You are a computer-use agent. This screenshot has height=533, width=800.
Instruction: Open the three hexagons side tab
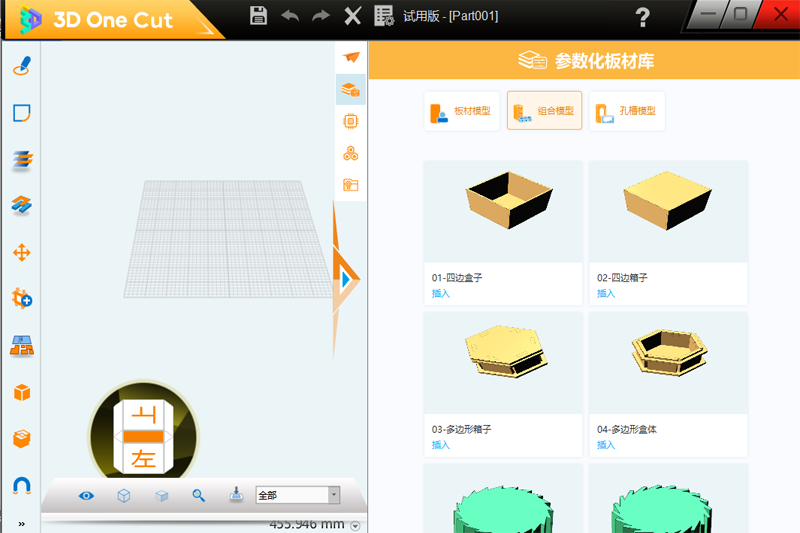tap(351, 153)
